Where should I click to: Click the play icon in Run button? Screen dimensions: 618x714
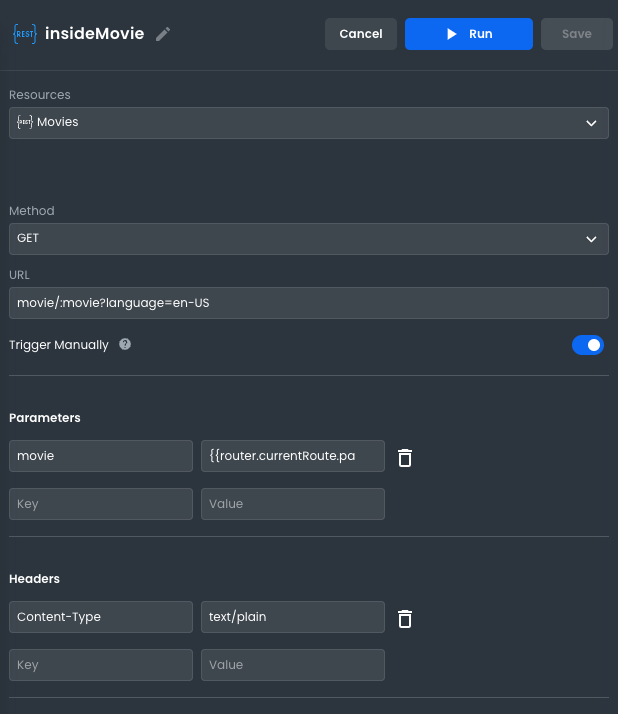(451, 34)
